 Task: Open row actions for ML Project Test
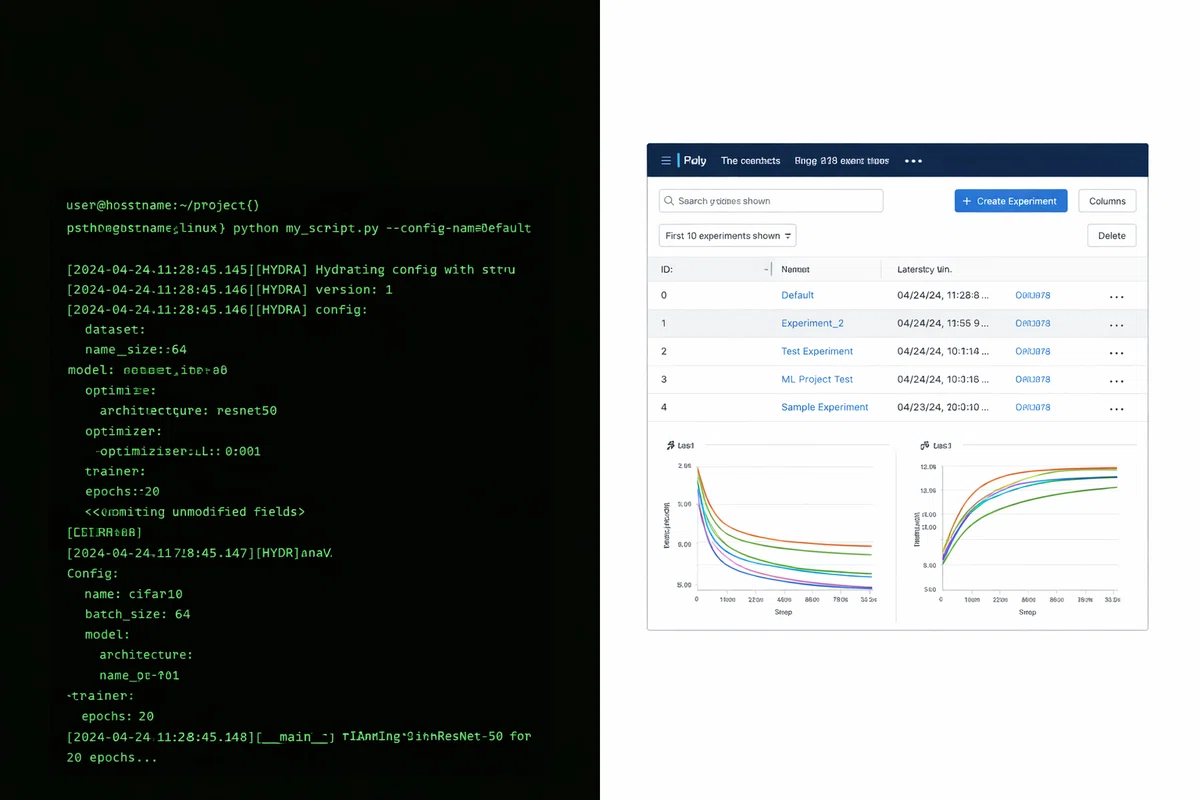(x=1117, y=380)
